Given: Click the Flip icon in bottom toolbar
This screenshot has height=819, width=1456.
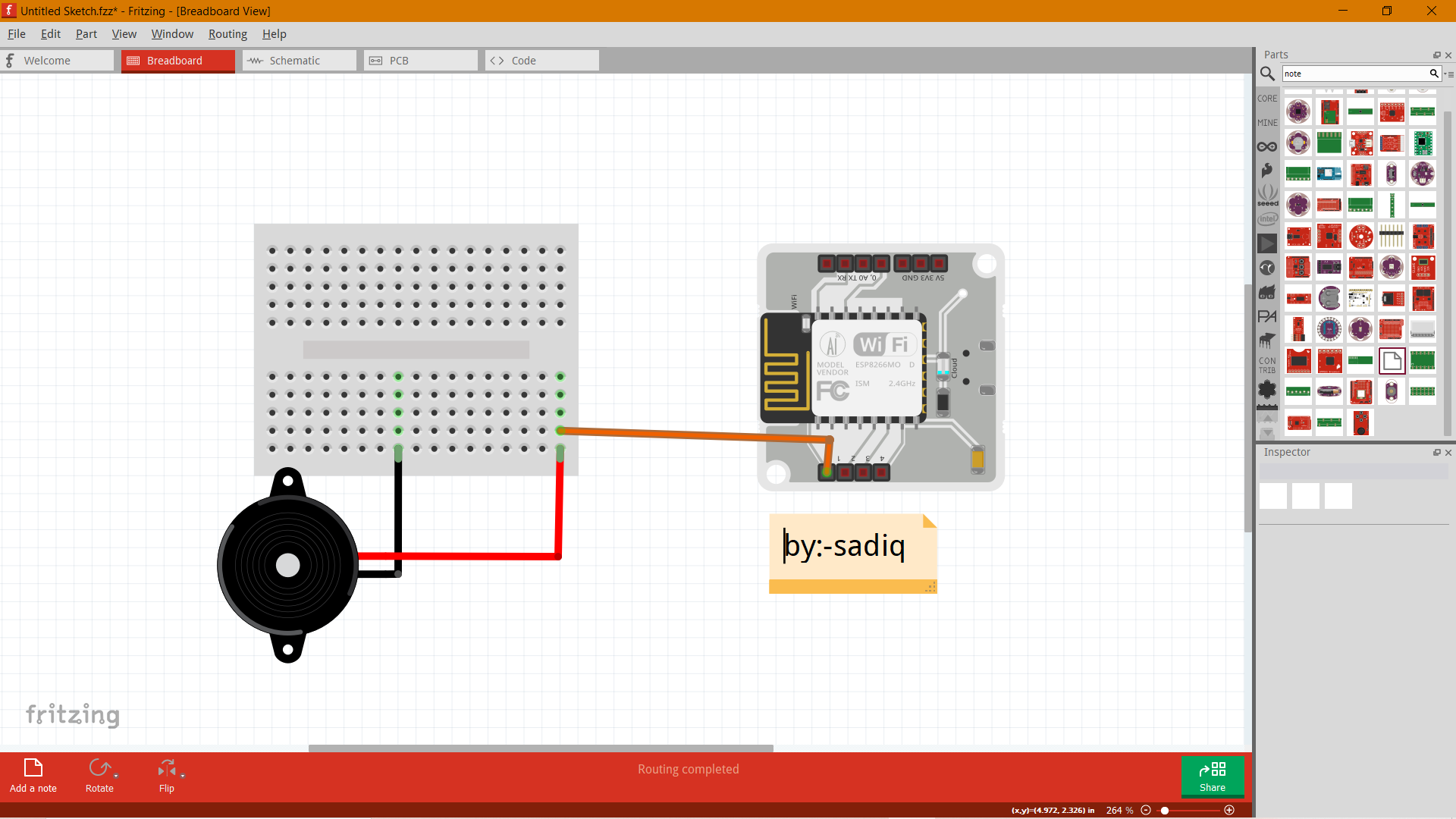Looking at the screenshot, I should tap(166, 768).
